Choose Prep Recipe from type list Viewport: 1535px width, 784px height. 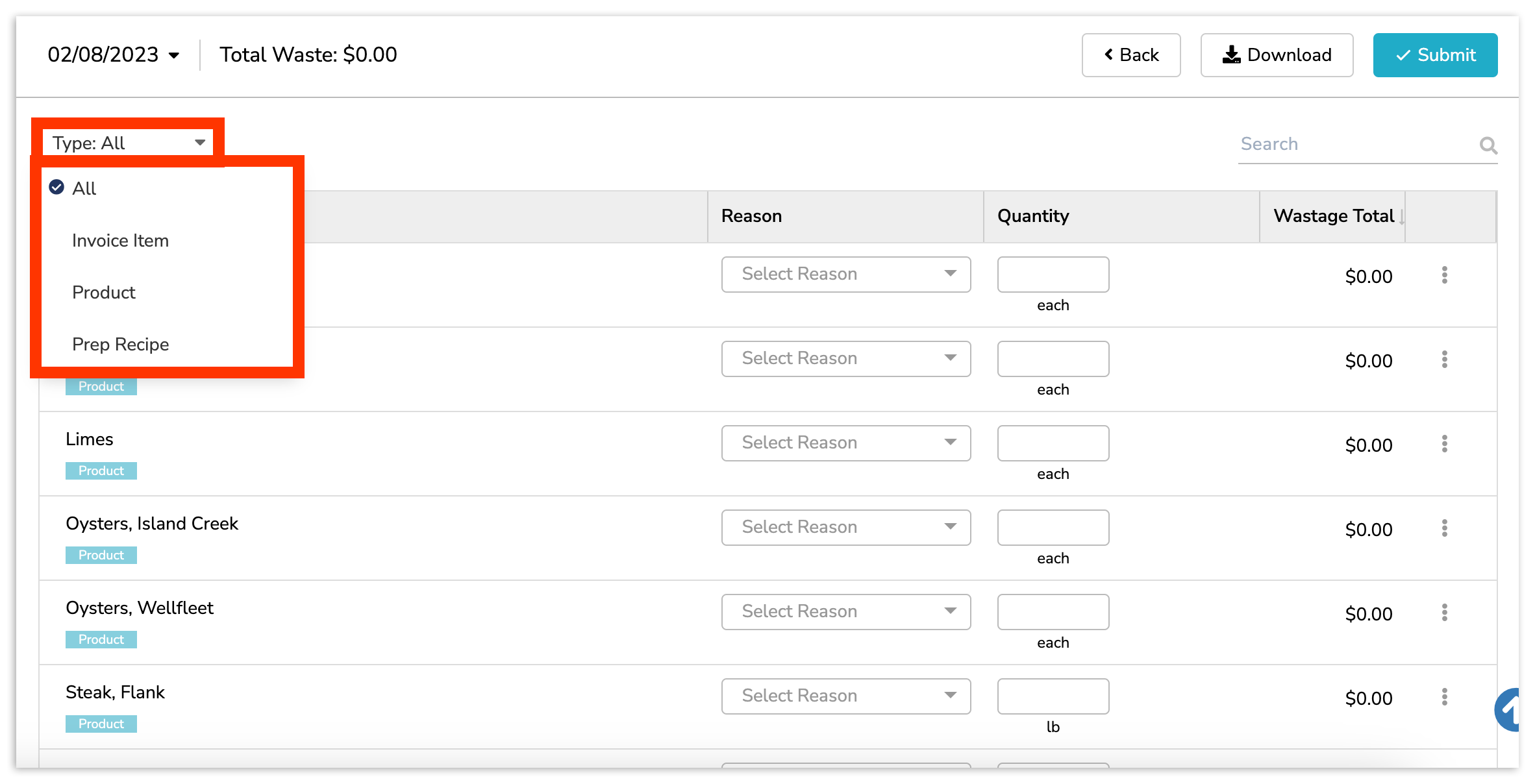pos(120,345)
